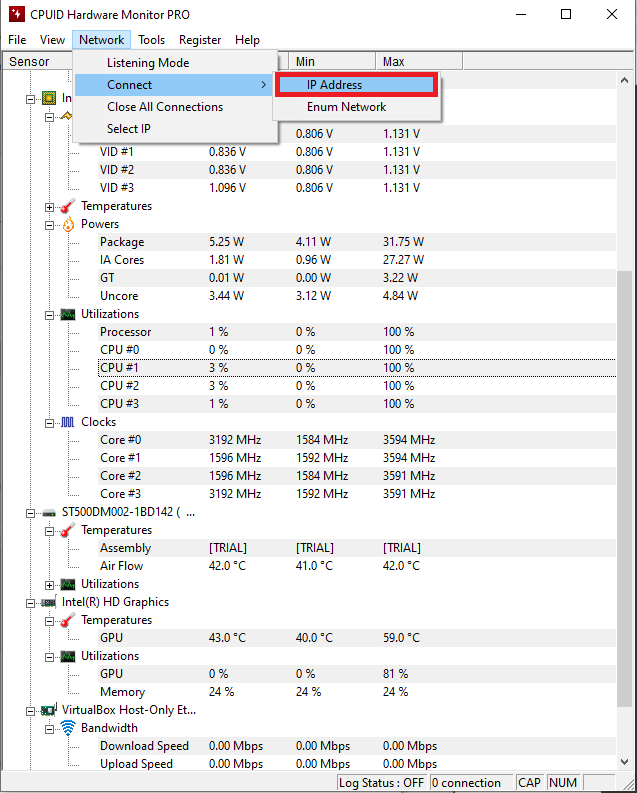Click the CAP status indicator

tap(529, 783)
